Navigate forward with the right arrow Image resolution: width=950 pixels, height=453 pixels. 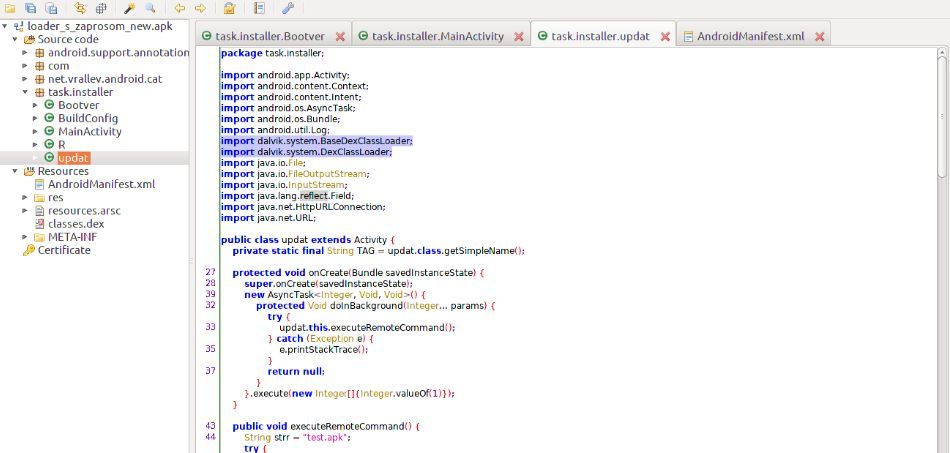click(x=200, y=8)
